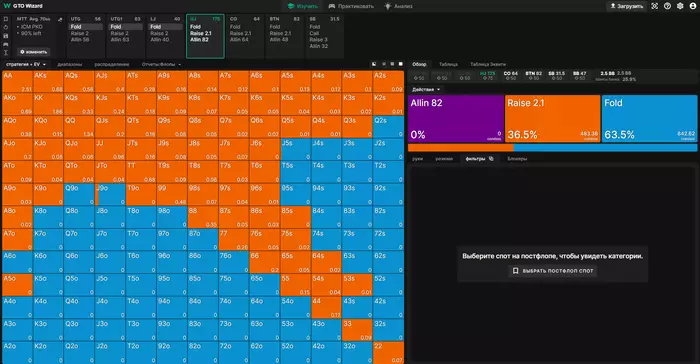Switch to the диапазоны tab

tap(70, 64)
